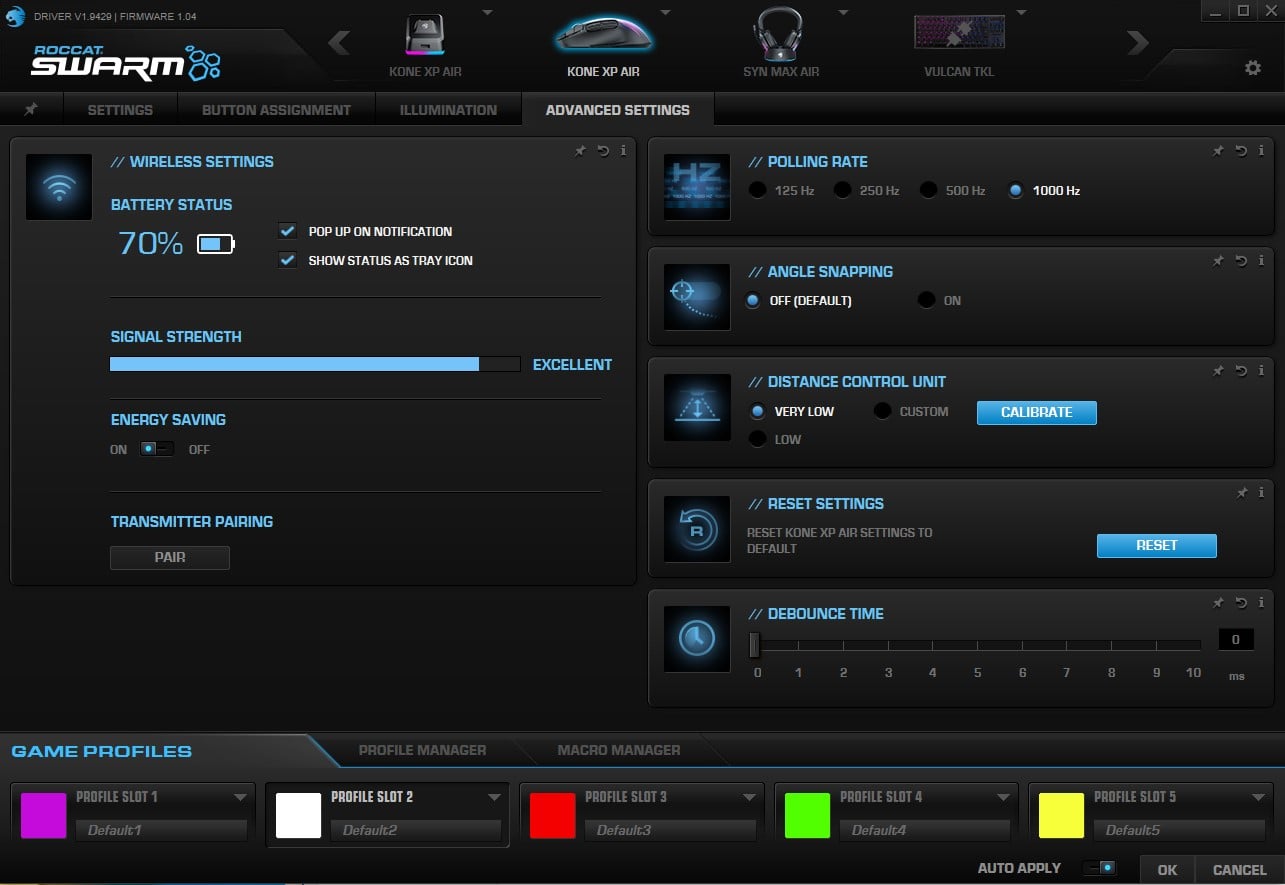Toggle the Energy Saving switch
Viewport: 1285px width, 885px height.
click(x=156, y=449)
